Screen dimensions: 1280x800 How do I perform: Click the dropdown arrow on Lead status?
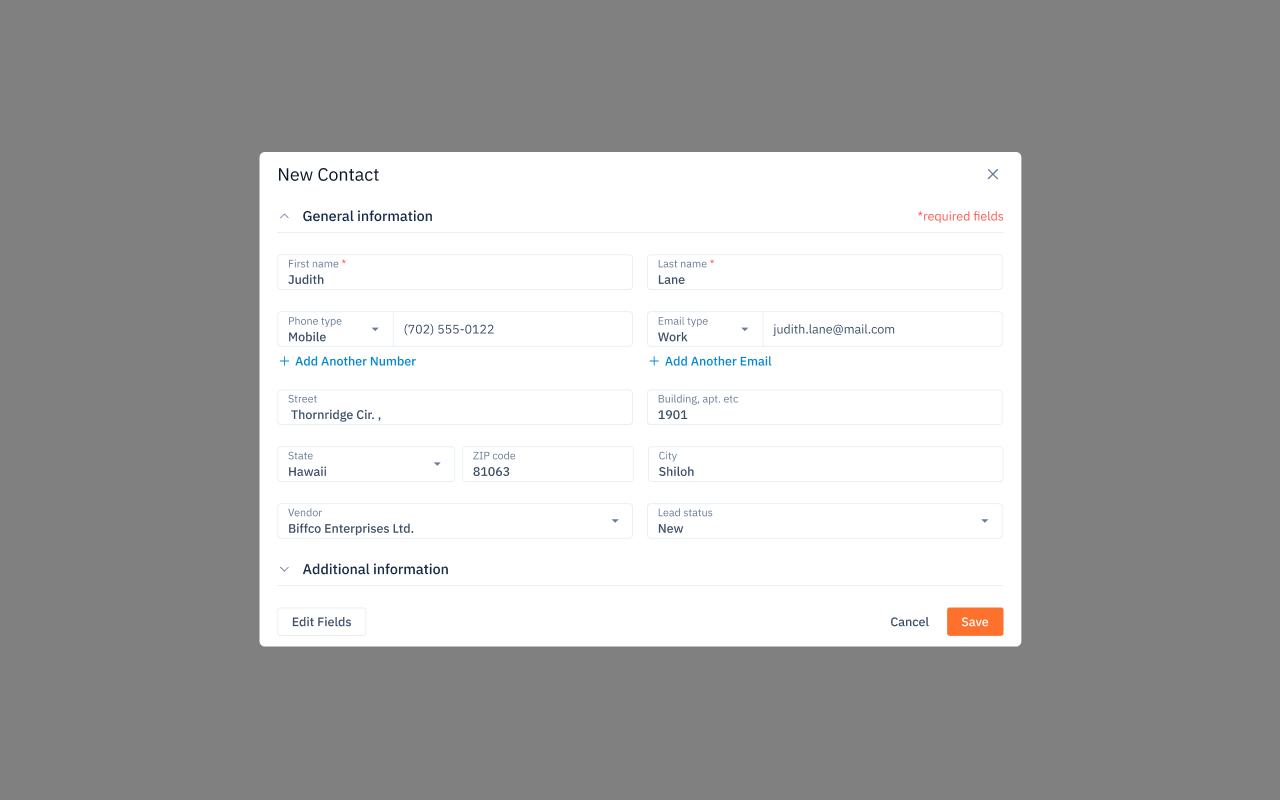pyautogui.click(x=983, y=521)
